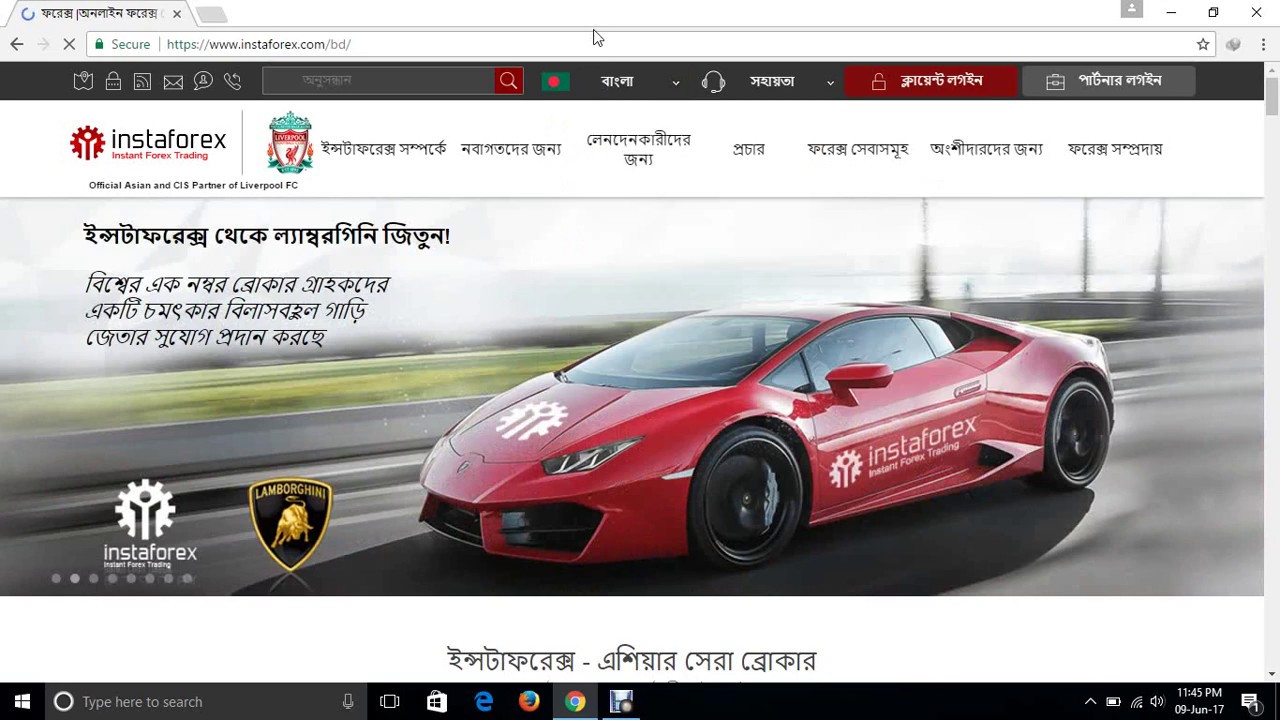Click the padlock icon in top bar
This screenshot has width=1280, height=720.
113,81
